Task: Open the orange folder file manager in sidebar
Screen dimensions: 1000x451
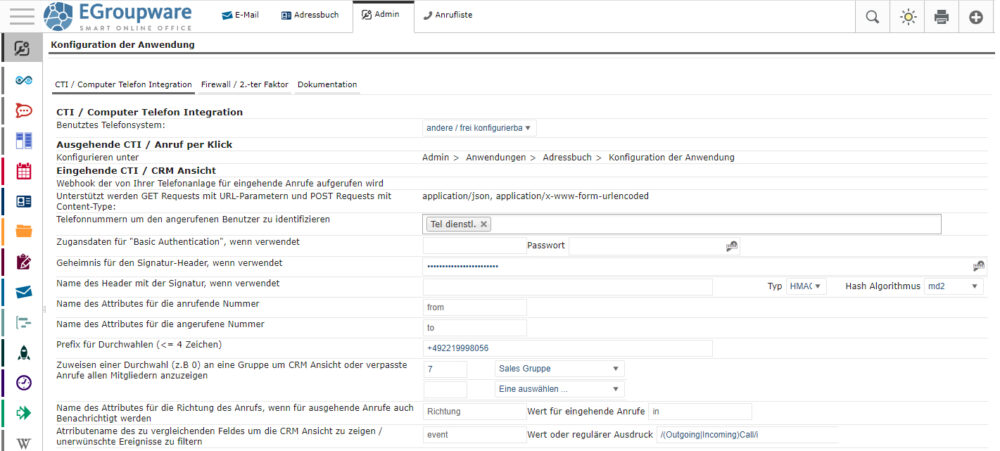Action: [23, 231]
